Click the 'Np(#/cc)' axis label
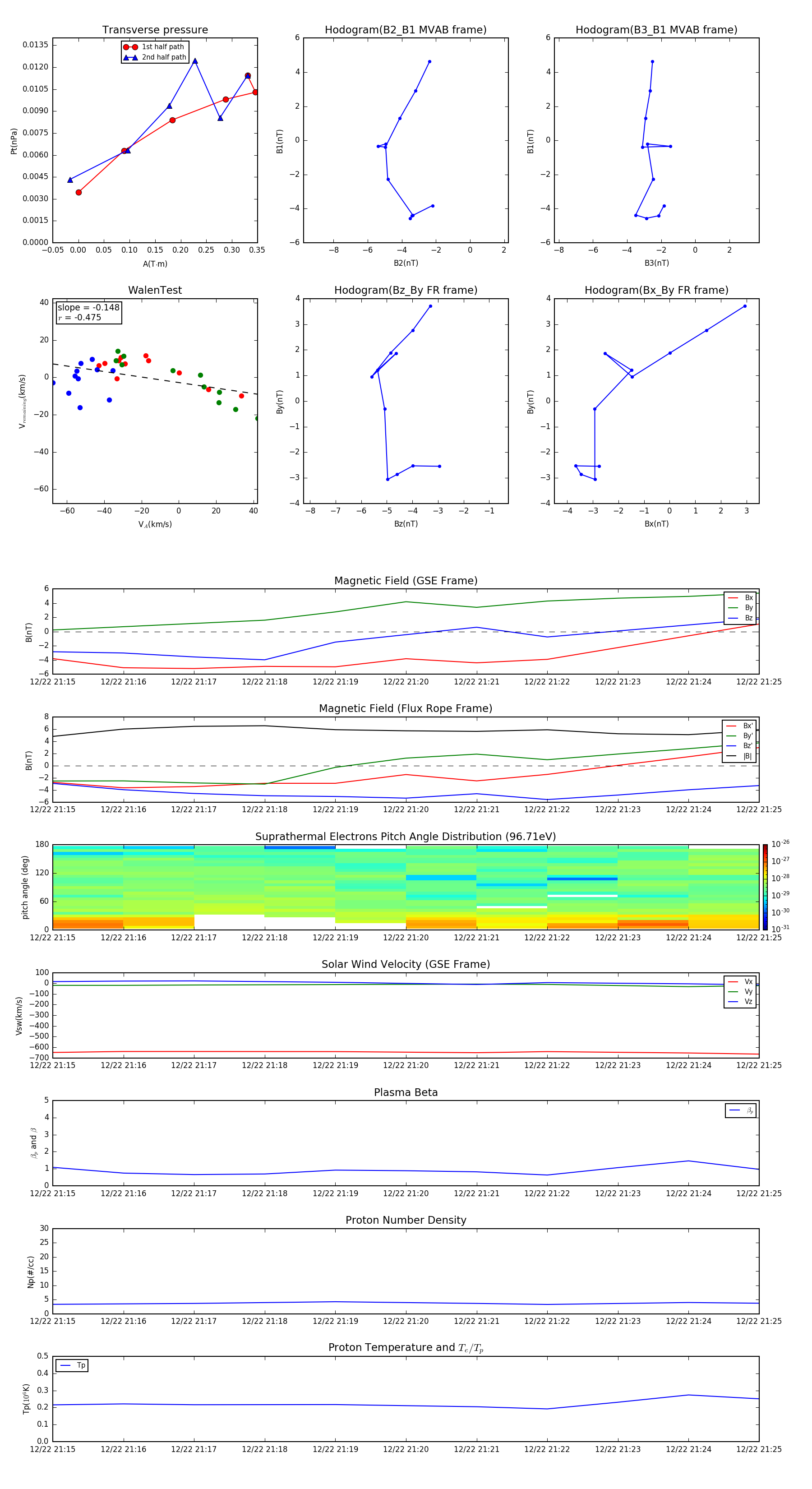The width and height of the screenshot is (812, 1489). coord(31,1271)
